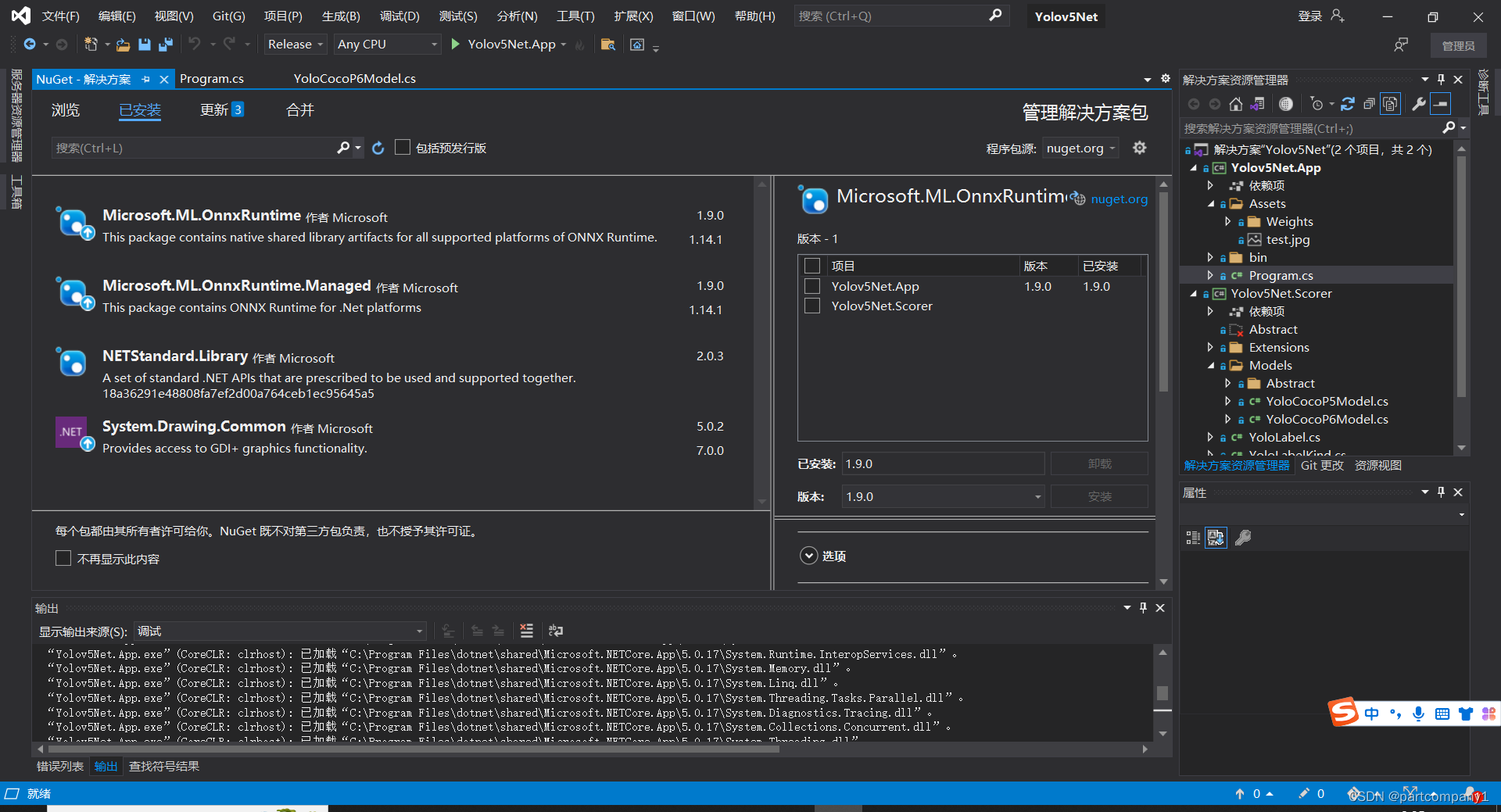The image size is (1501, 812).
Task: Click the New Project toolbar icon
Action: [x=91, y=45]
